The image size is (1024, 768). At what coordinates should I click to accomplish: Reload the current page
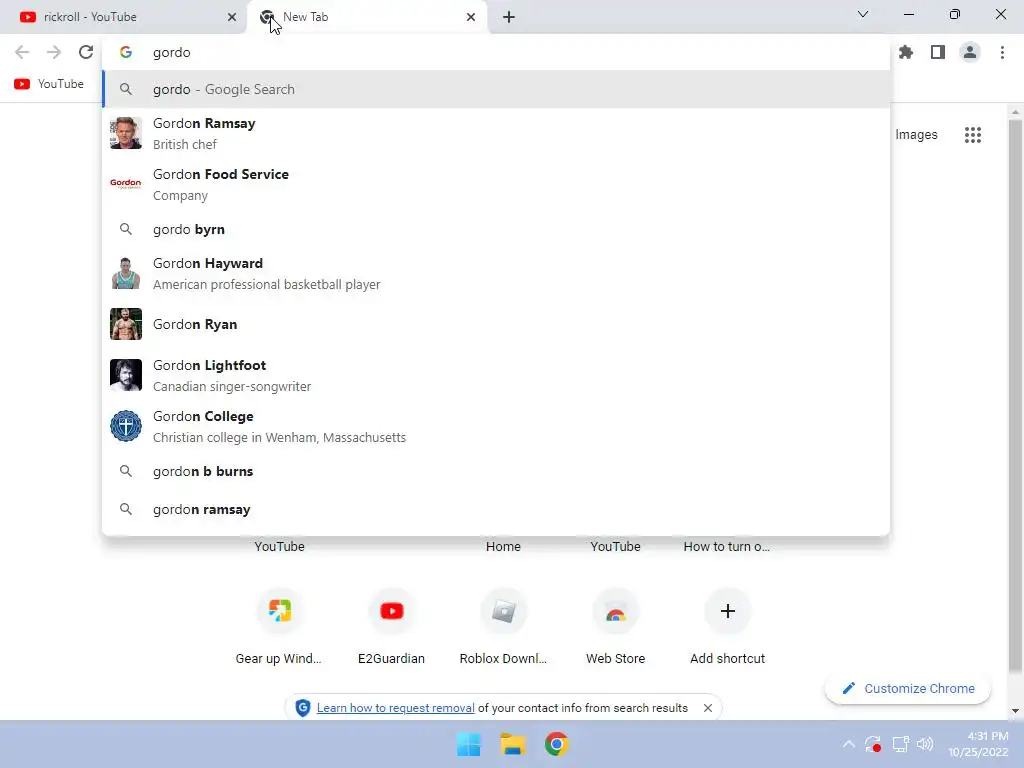coord(86,52)
